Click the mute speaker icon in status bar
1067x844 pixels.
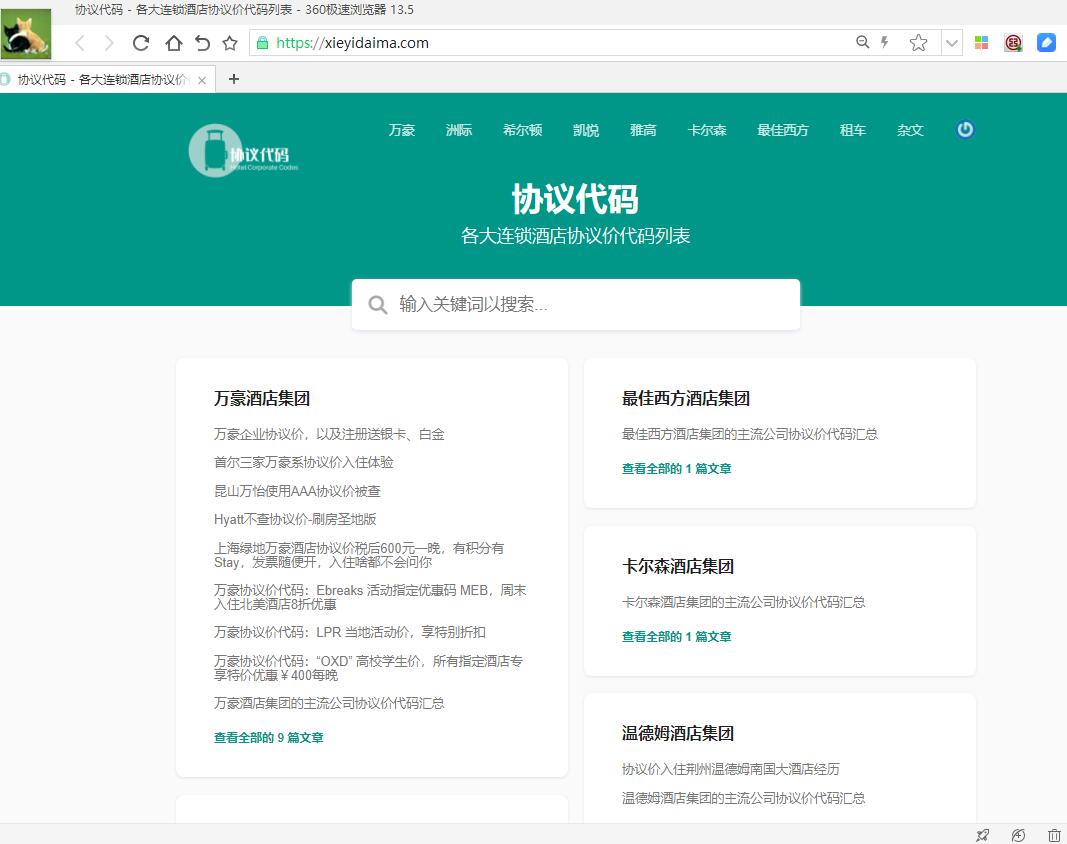[x=1018, y=835]
